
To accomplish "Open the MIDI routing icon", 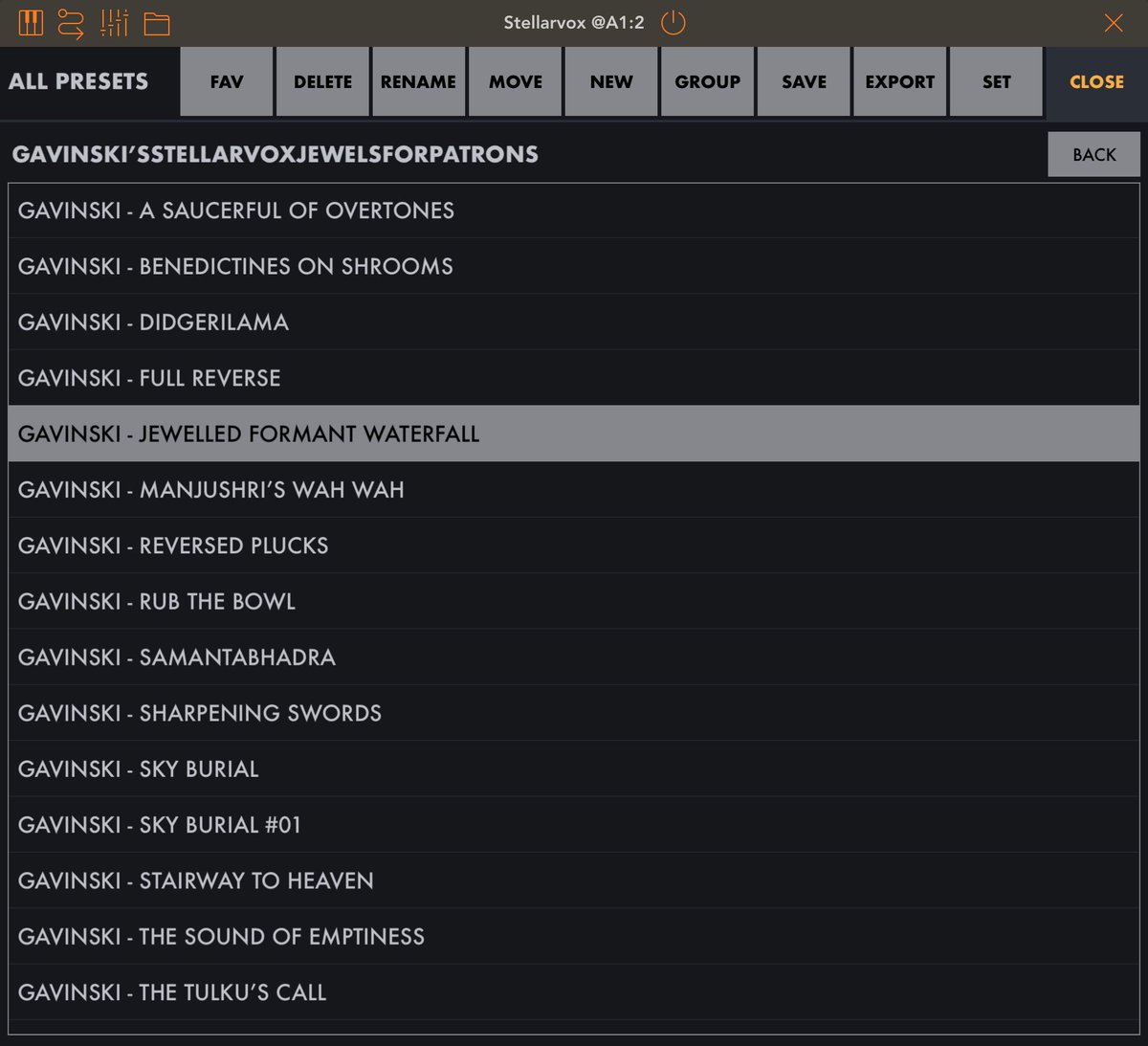I will point(71,23).
